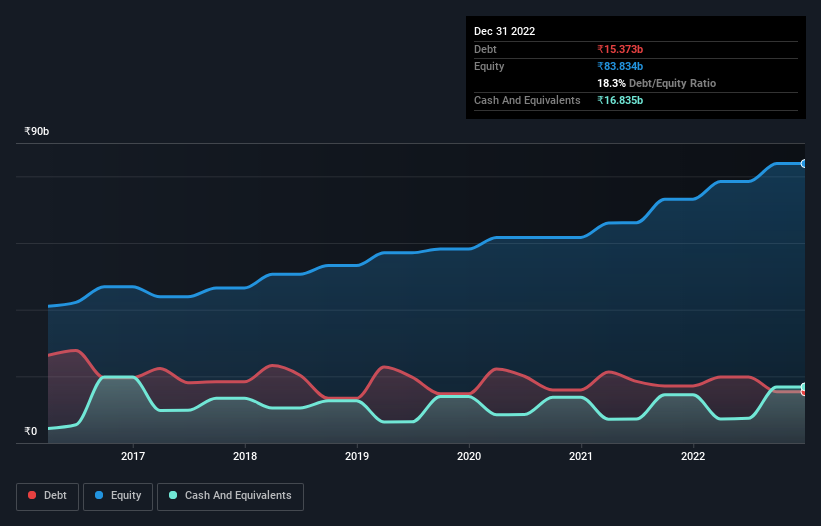Click the ₹16.835b cash value
Screen dimensions: 821x526
[x=620, y=100]
